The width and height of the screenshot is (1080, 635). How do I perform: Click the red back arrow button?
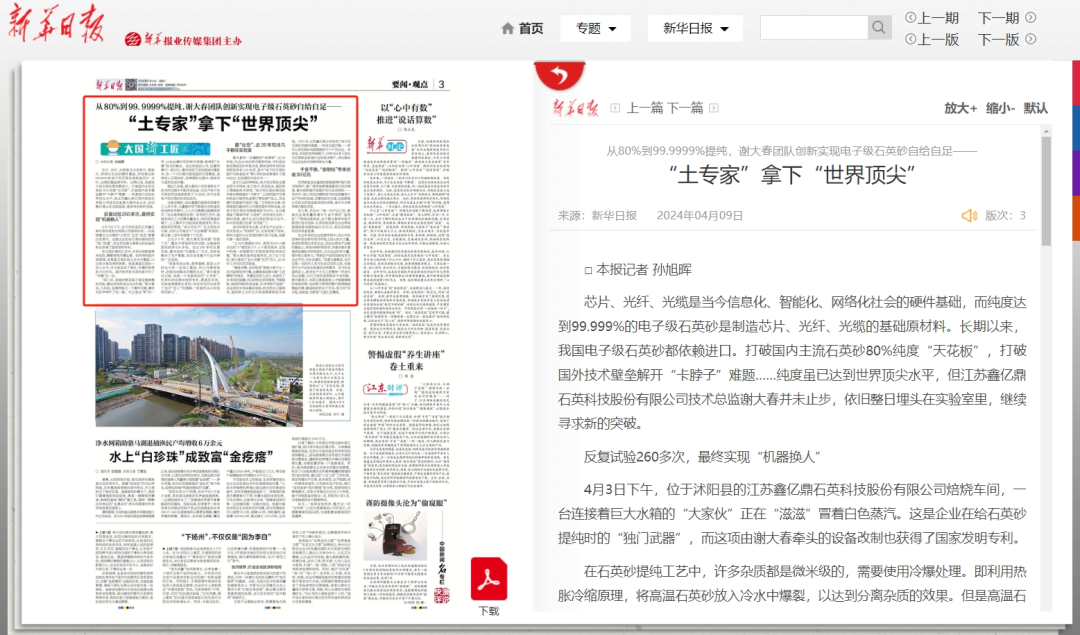pos(559,74)
